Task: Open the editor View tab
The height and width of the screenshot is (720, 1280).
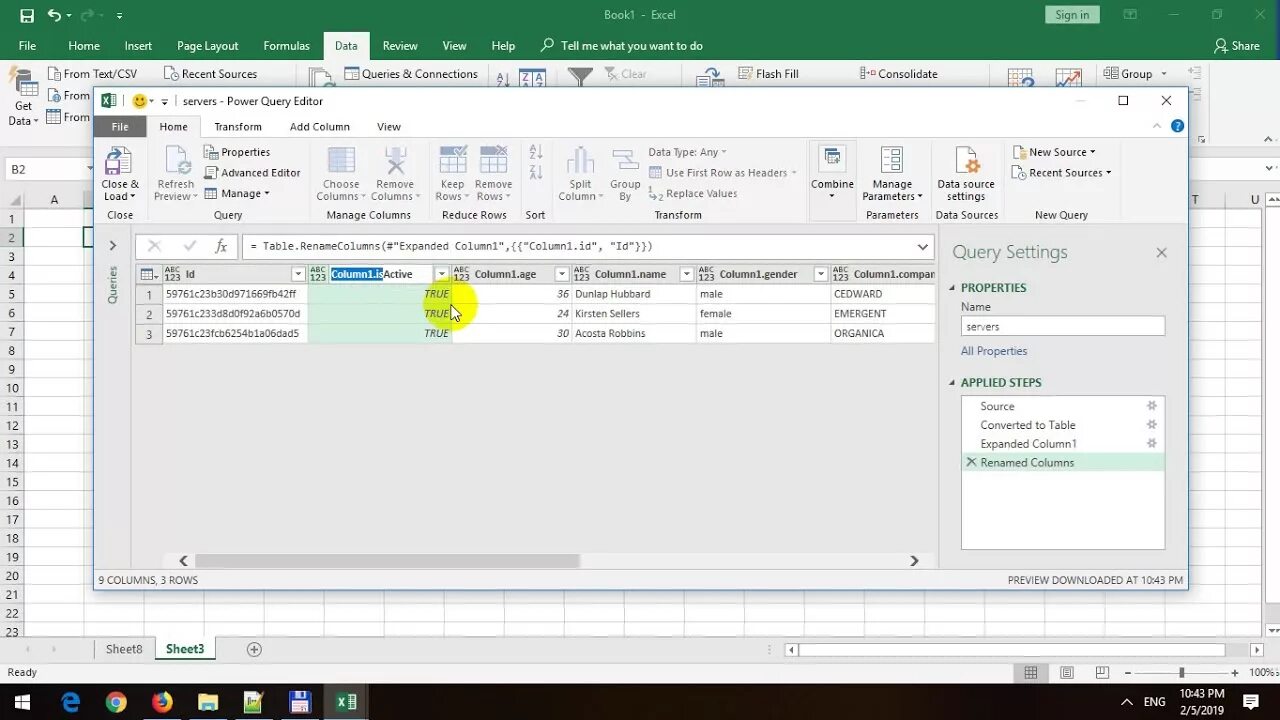Action: pyautogui.click(x=389, y=127)
